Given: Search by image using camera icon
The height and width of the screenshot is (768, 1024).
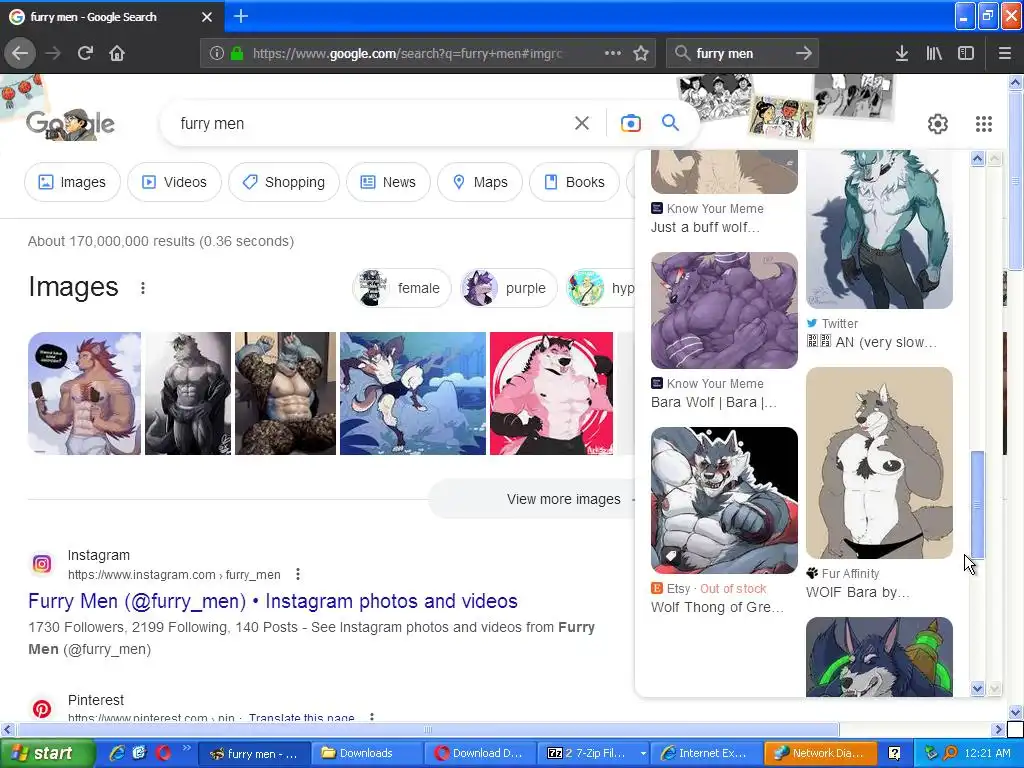Looking at the screenshot, I should 630,123.
